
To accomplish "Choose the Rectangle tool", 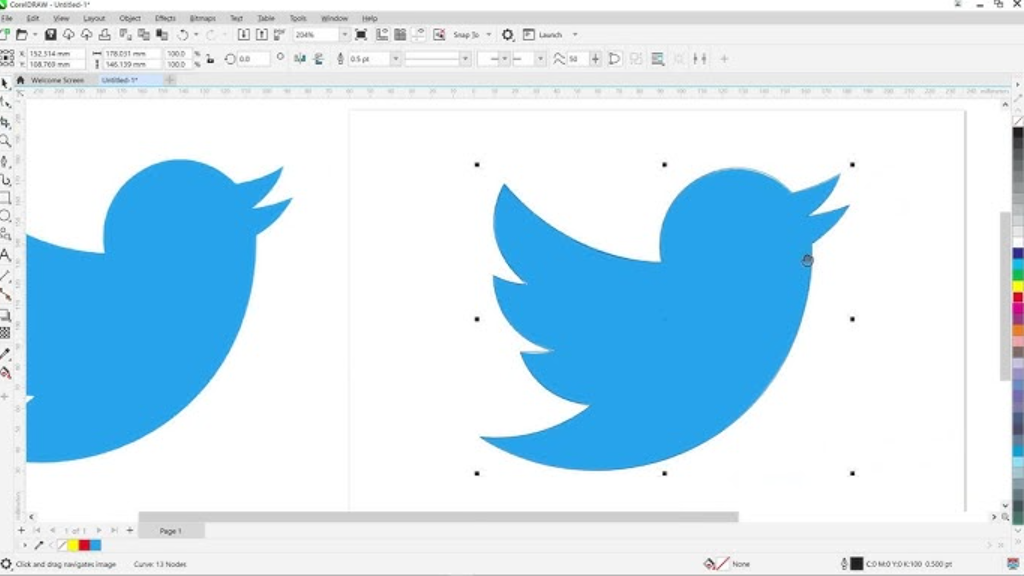I will [x=5, y=198].
